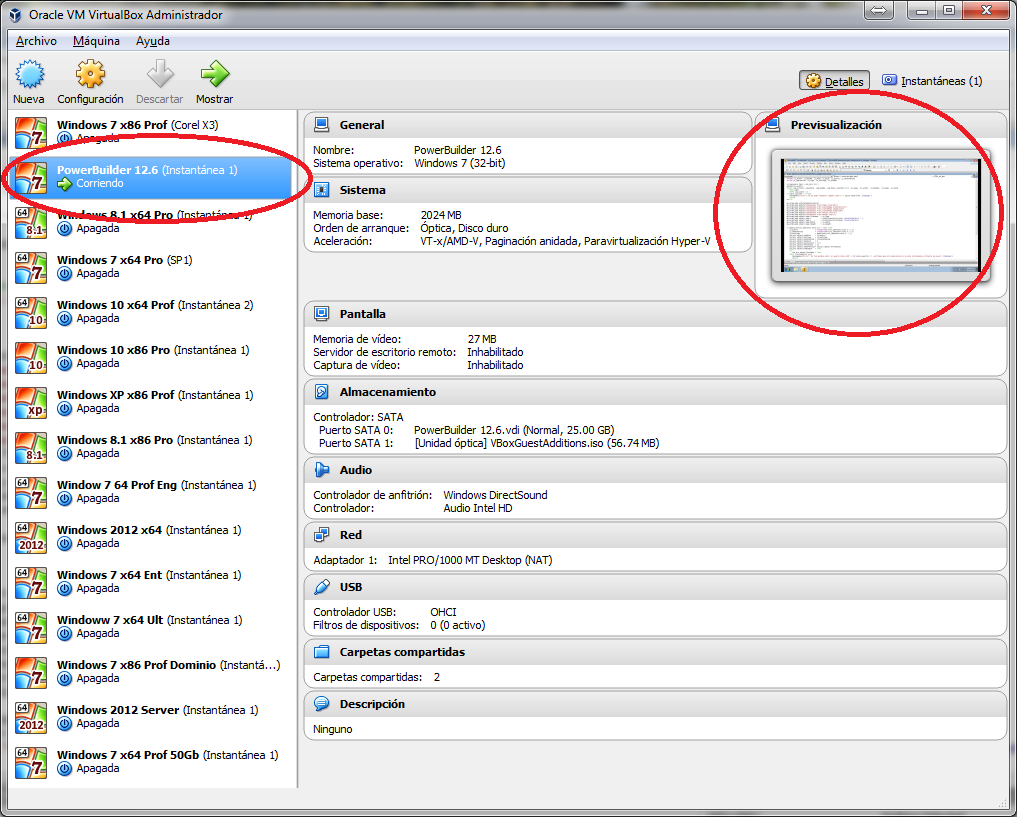Open Configuración gear icon in toolbar
Viewport: 1017px width, 817px height.
(90, 75)
